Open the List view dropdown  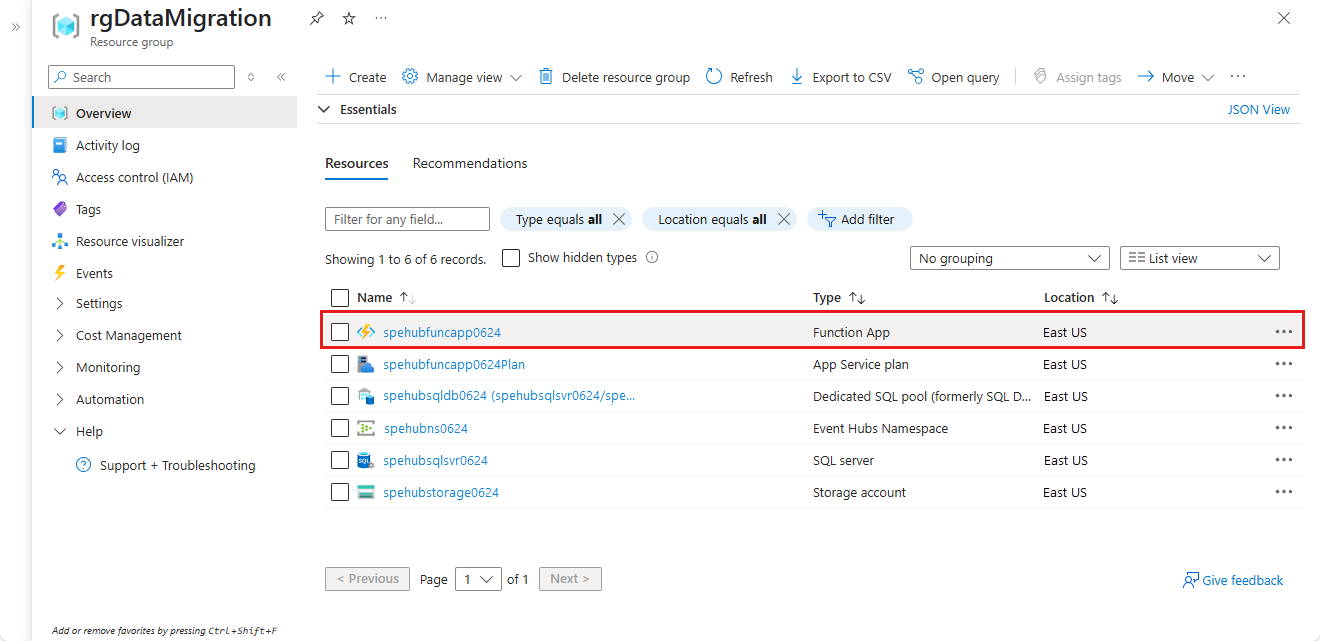click(x=1200, y=258)
